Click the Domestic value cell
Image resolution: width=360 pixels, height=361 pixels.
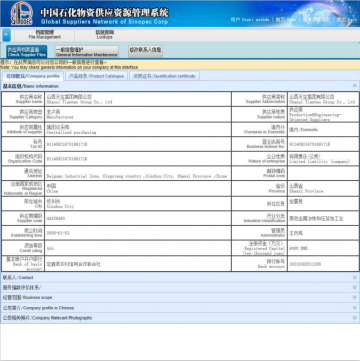tap(323, 129)
